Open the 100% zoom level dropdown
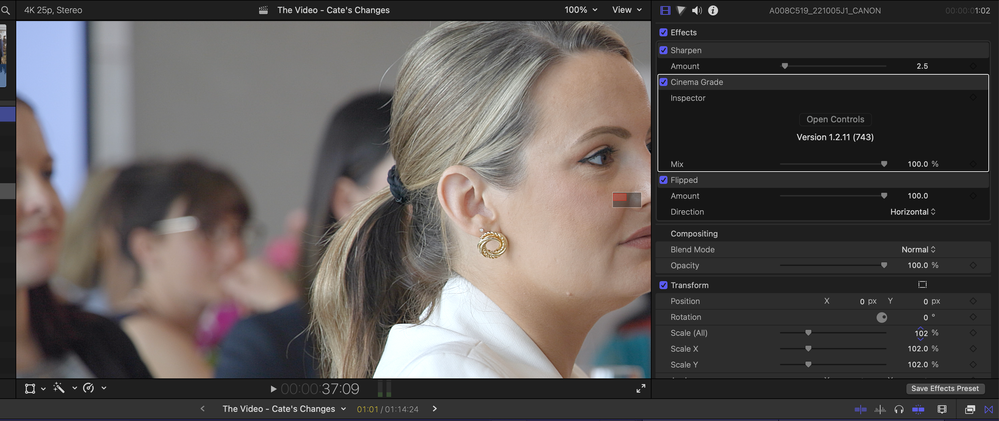 point(581,10)
